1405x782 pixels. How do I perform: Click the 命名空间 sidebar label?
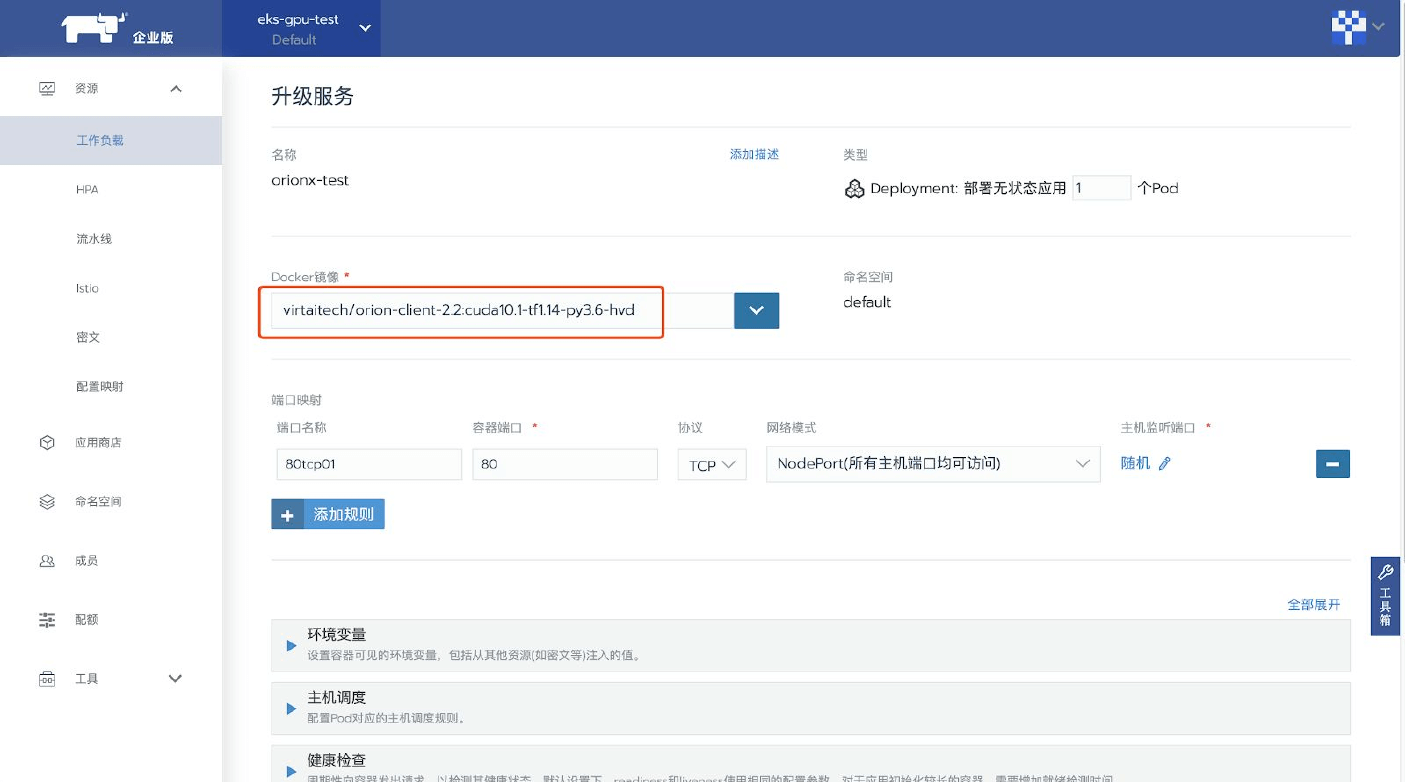[98, 501]
